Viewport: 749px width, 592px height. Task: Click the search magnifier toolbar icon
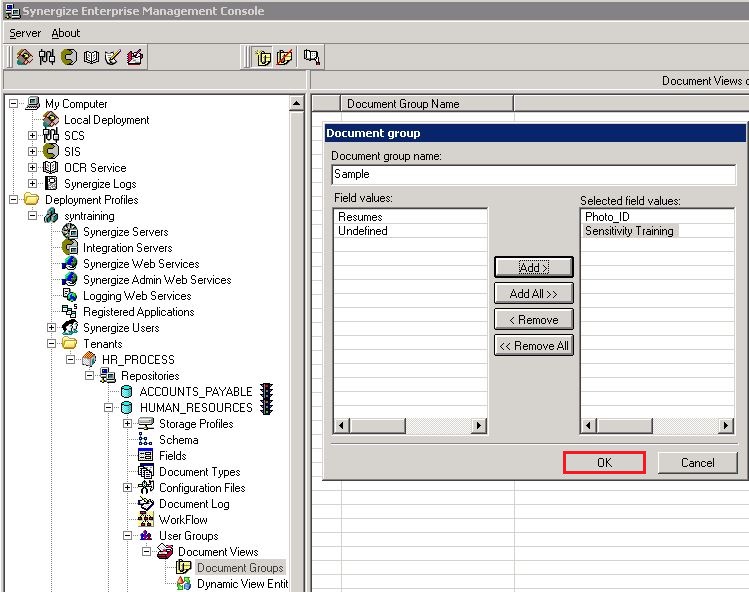tap(311, 57)
